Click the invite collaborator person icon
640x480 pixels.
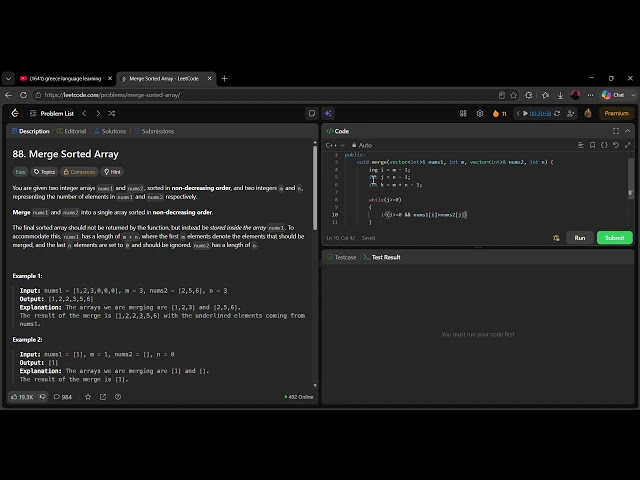tap(571, 113)
